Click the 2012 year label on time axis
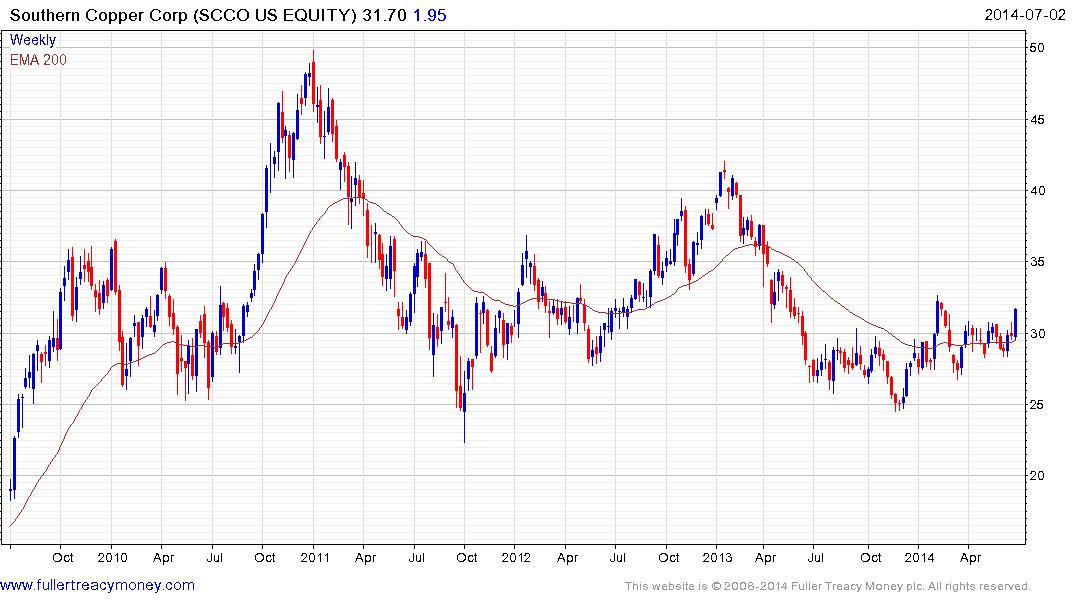 point(516,557)
